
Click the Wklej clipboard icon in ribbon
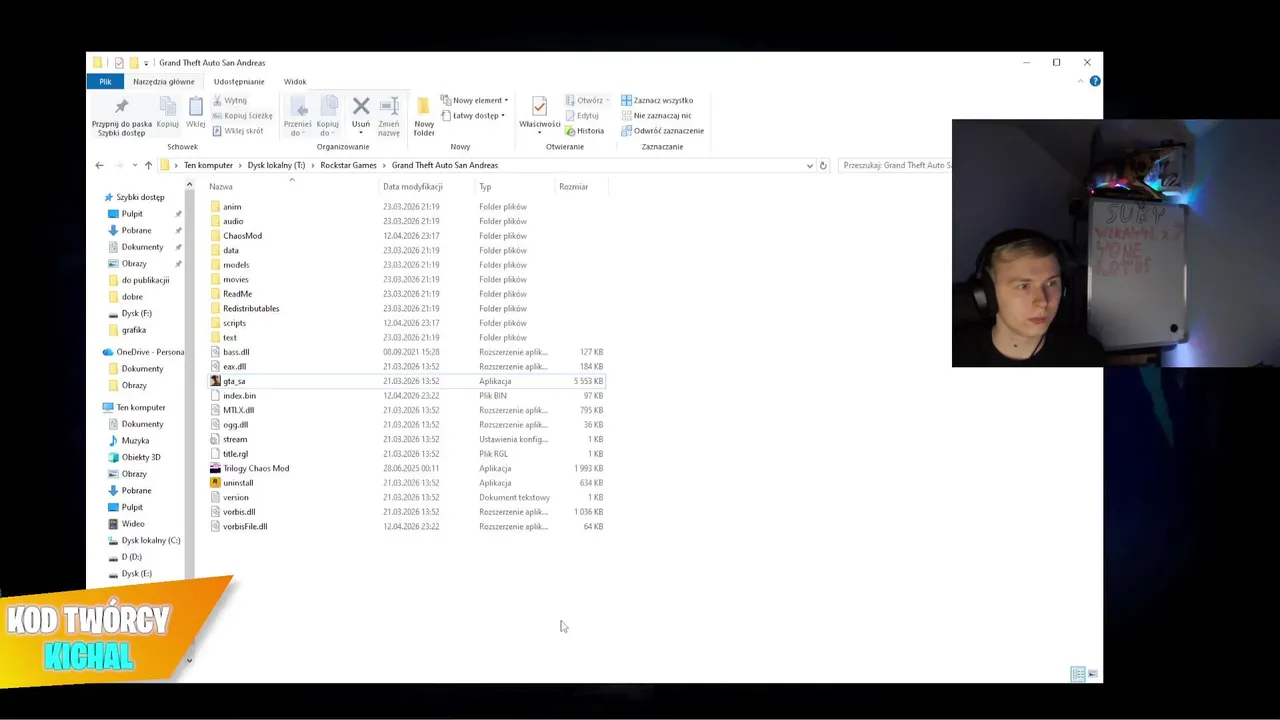point(196,107)
